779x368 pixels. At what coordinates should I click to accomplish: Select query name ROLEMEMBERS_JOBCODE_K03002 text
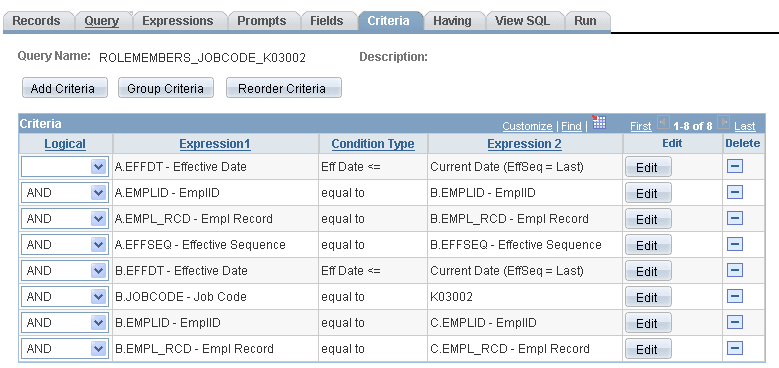tap(202, 58)
